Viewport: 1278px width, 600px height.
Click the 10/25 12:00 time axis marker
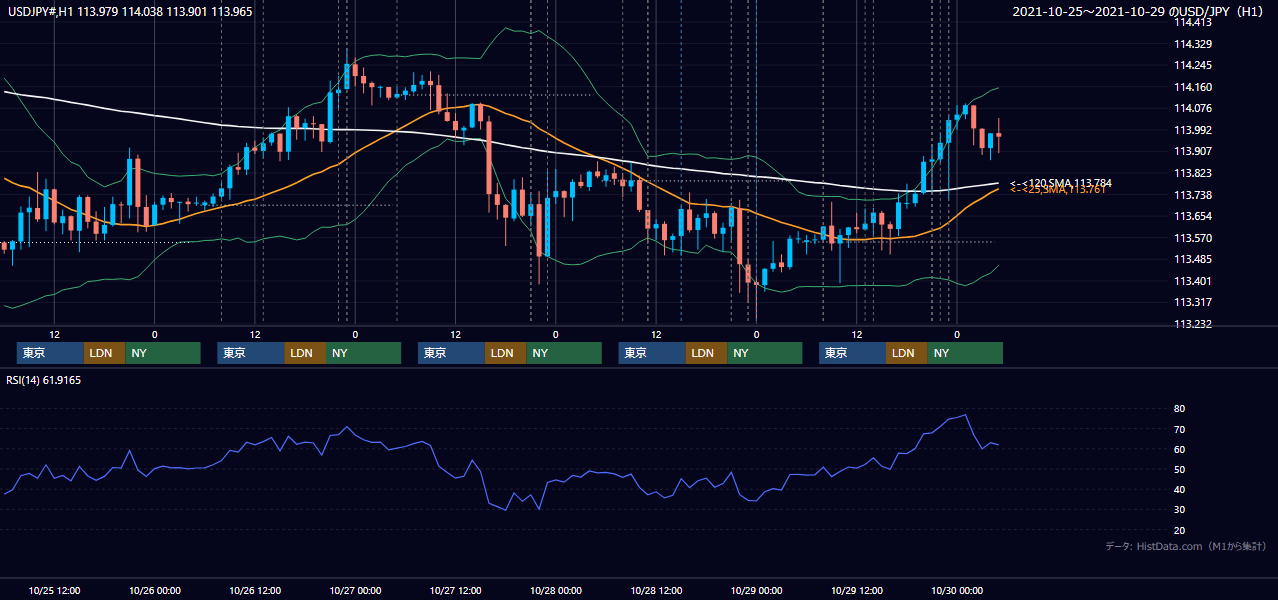pos(55,590)
